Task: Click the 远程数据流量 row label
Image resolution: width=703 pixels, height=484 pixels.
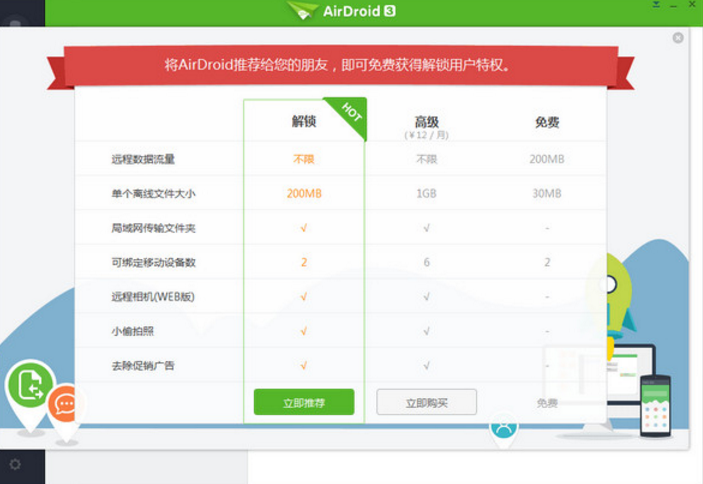Action: (143, 159)
